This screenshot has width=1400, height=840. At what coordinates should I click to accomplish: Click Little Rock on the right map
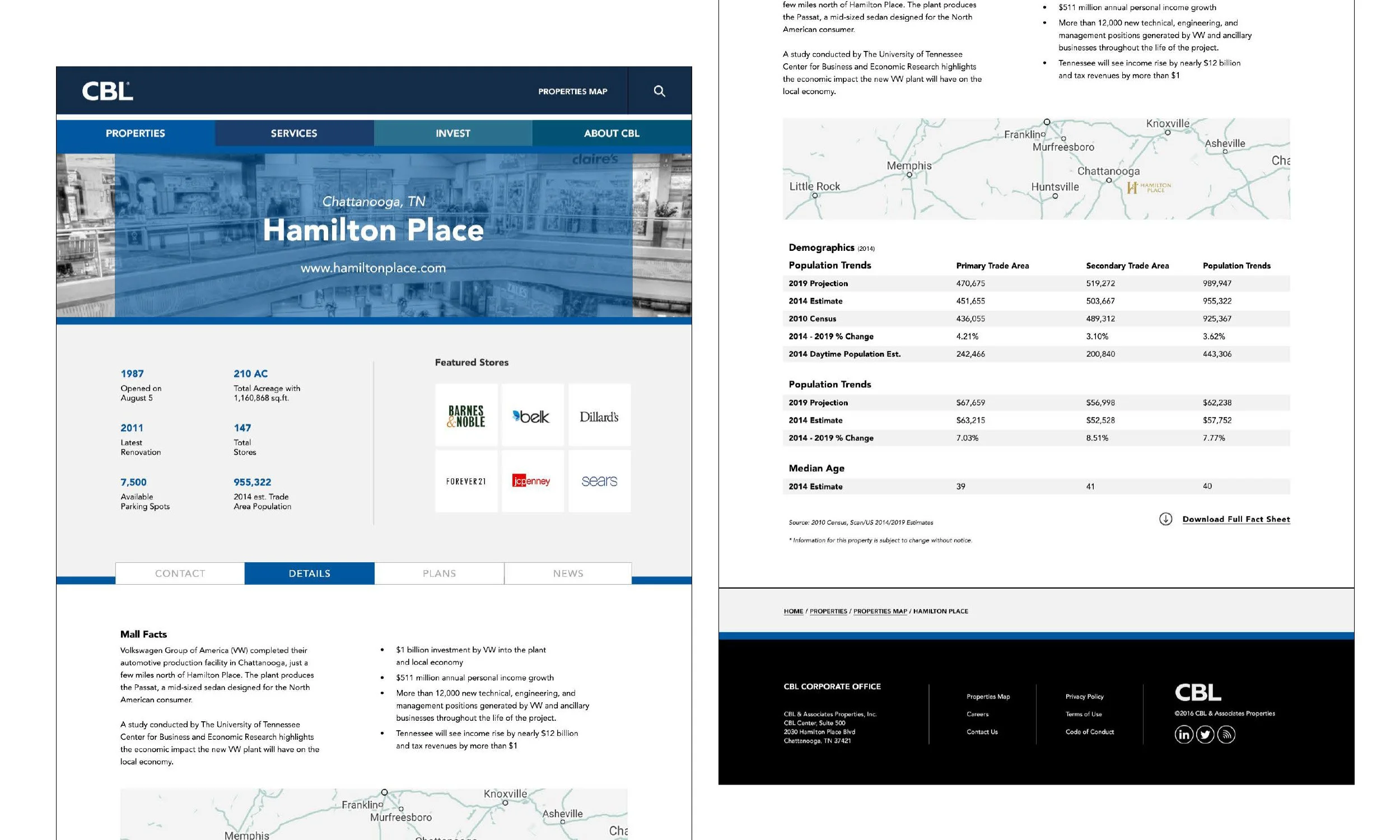coord(814,186)
